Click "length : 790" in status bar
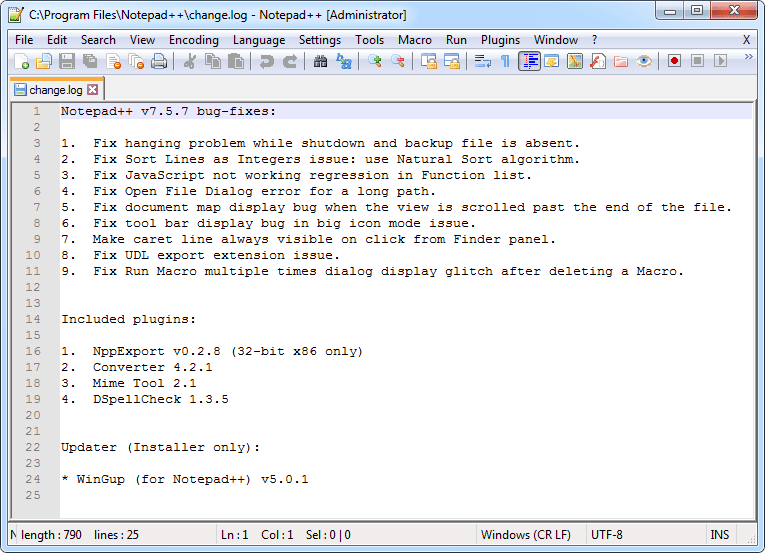The height and width of the screenshot is (553, 765). (51, 535)
